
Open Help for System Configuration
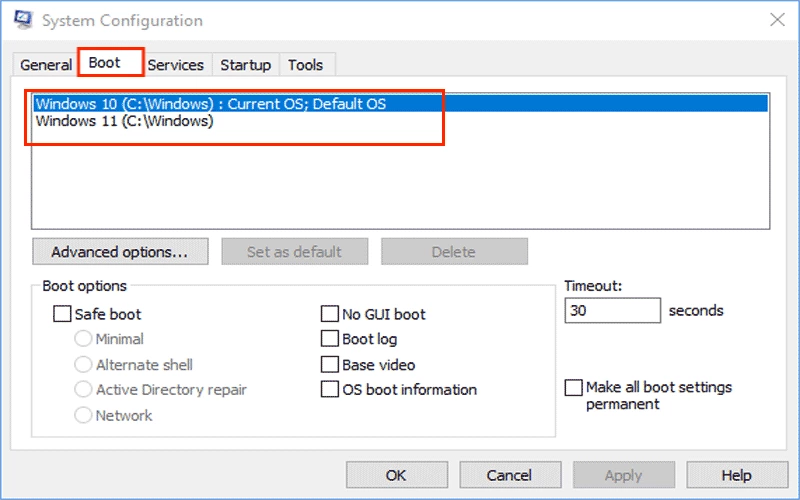(737, 475)
